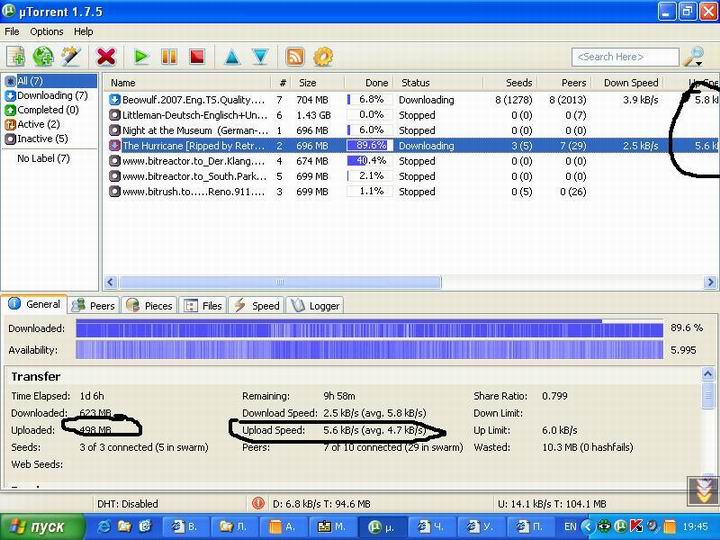
Task: Select the bitreactor.to_South.Park torrent row
Action: click(x=411, y=176)
